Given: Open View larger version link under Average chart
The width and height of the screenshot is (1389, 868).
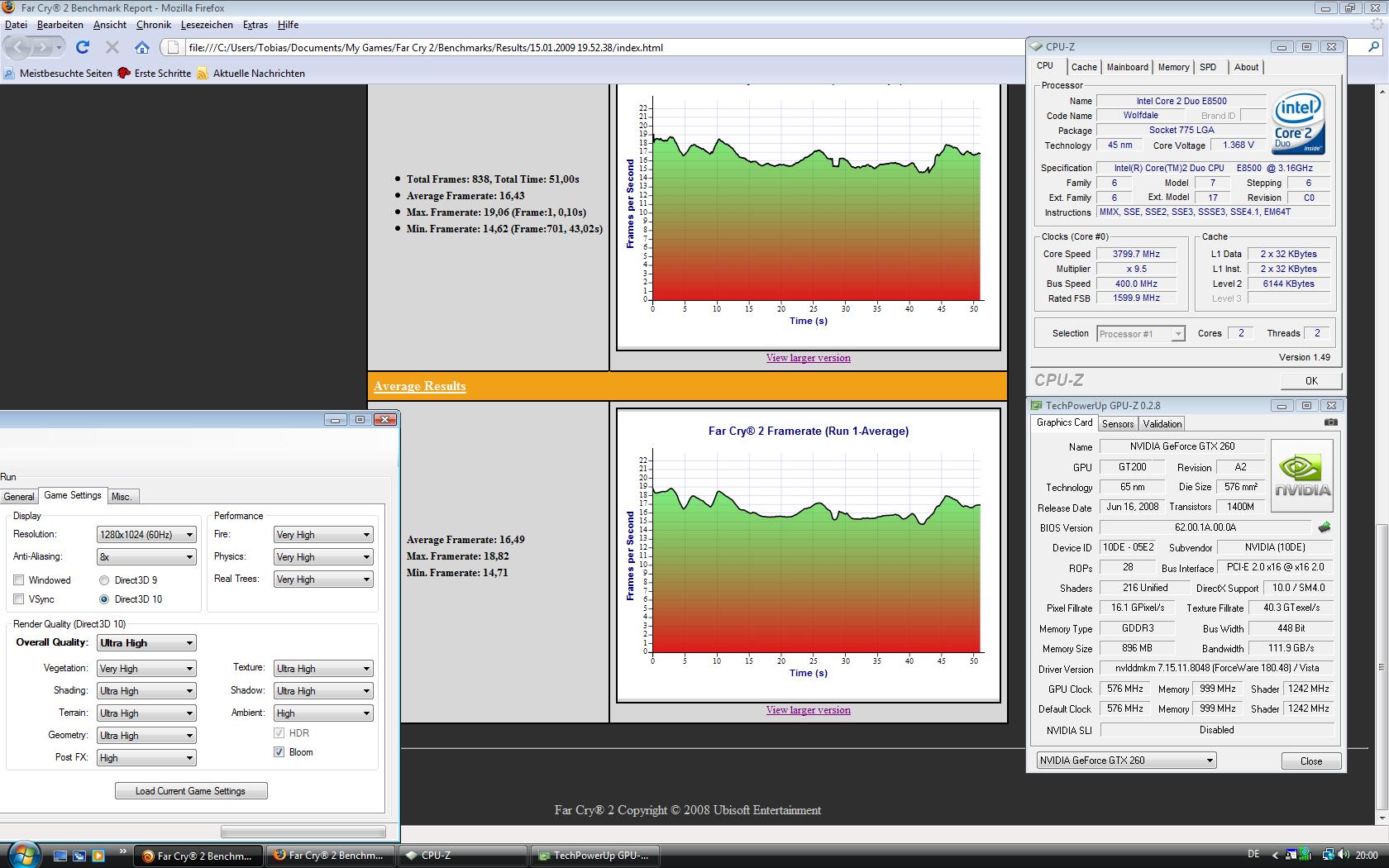Looking at the screenshot, I should click(808, 710).
